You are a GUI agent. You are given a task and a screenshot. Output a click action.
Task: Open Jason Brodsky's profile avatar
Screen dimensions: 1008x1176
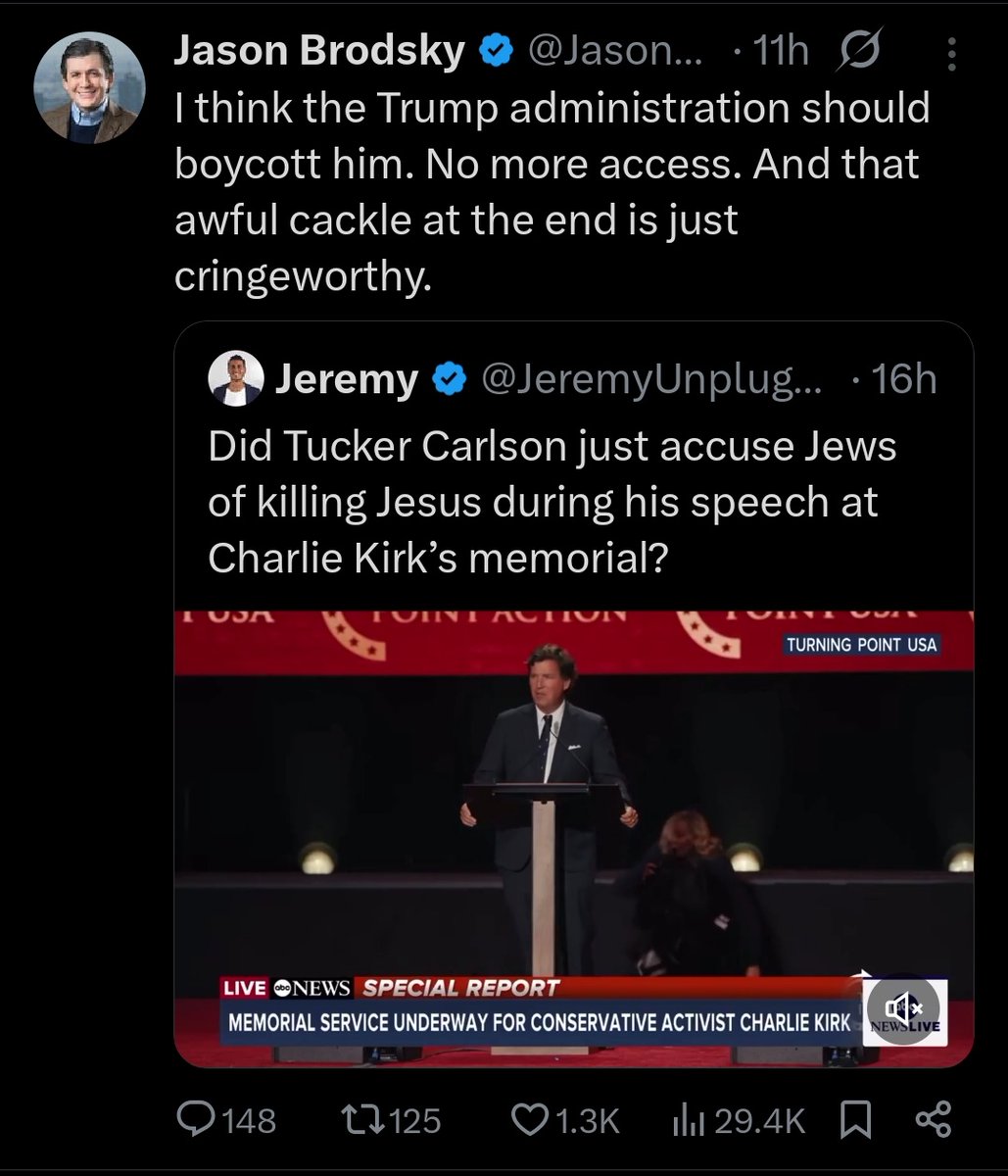[x=89, y=89]
